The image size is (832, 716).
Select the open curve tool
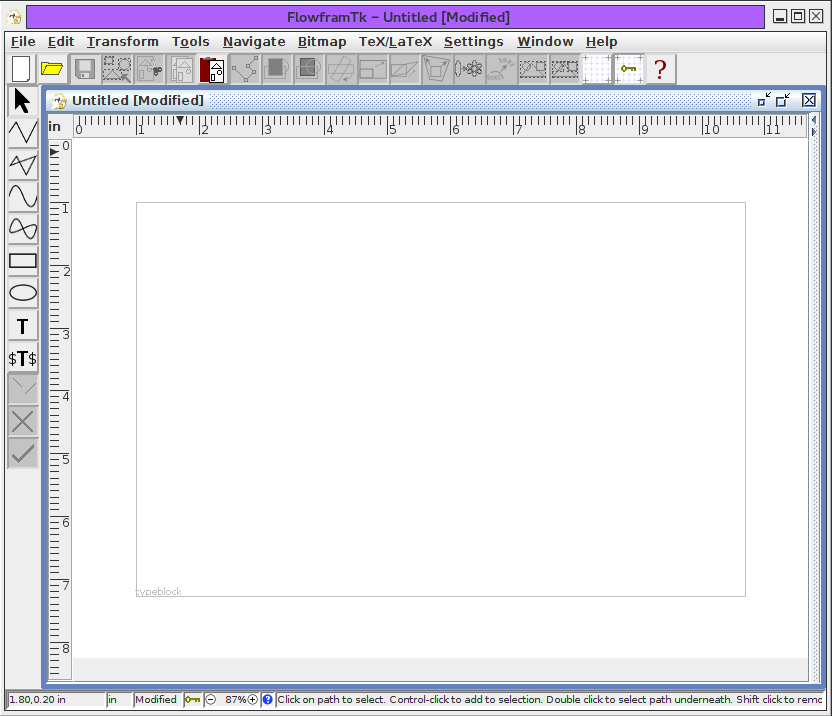click(x=22, y=196)
